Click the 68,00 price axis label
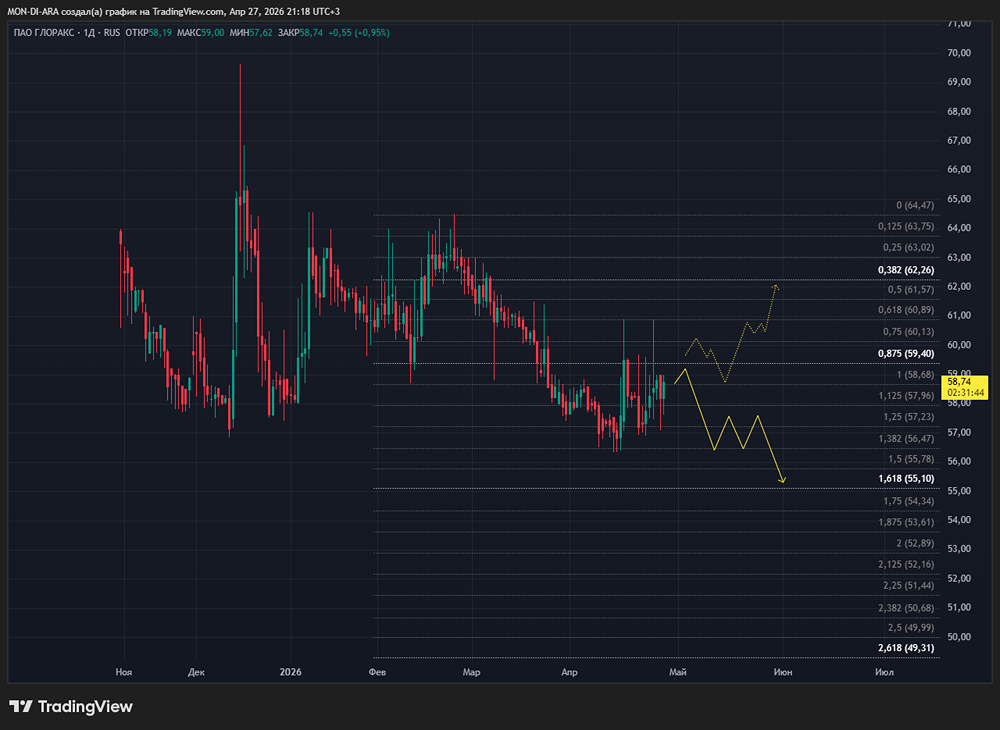Image resolution: width=1000 pixels, height=730 pixels. click(x=959, y=112)
